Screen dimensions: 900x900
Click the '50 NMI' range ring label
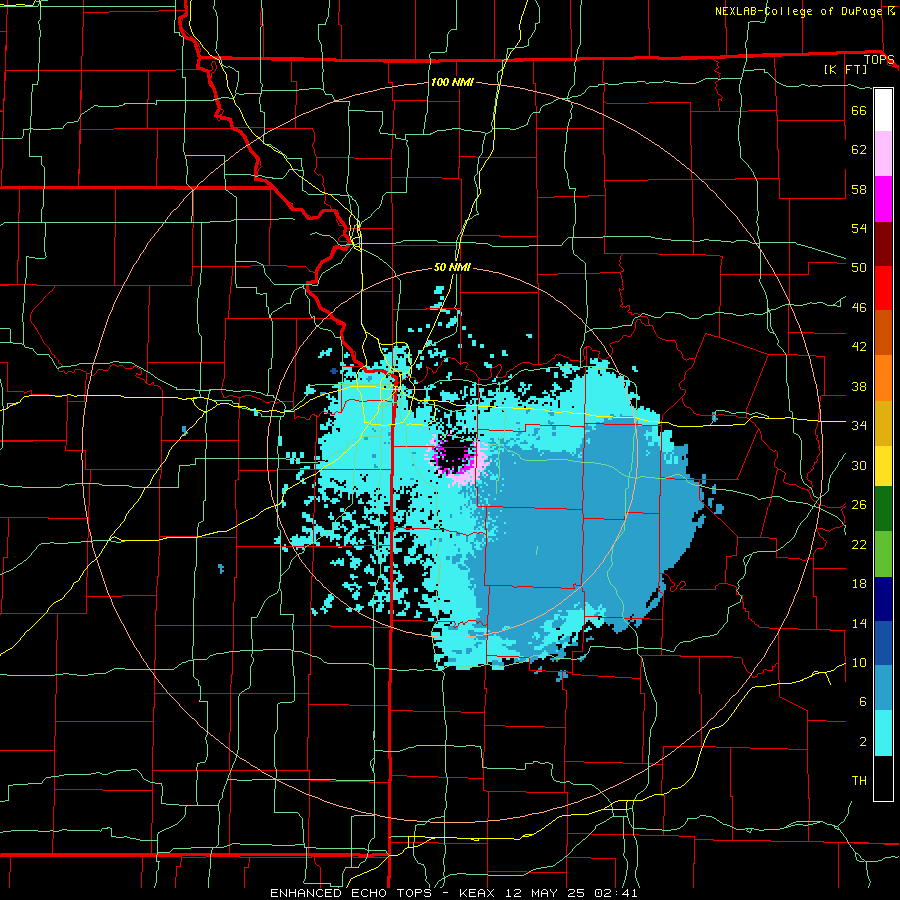point(452,267)
